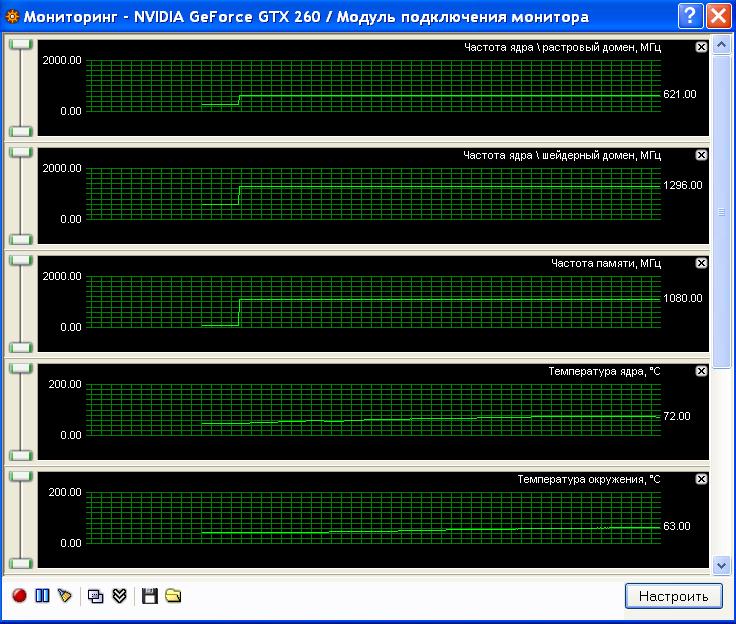Click the 621.00 current value
This screenshot has height=624, width=736.
[680, 94]
